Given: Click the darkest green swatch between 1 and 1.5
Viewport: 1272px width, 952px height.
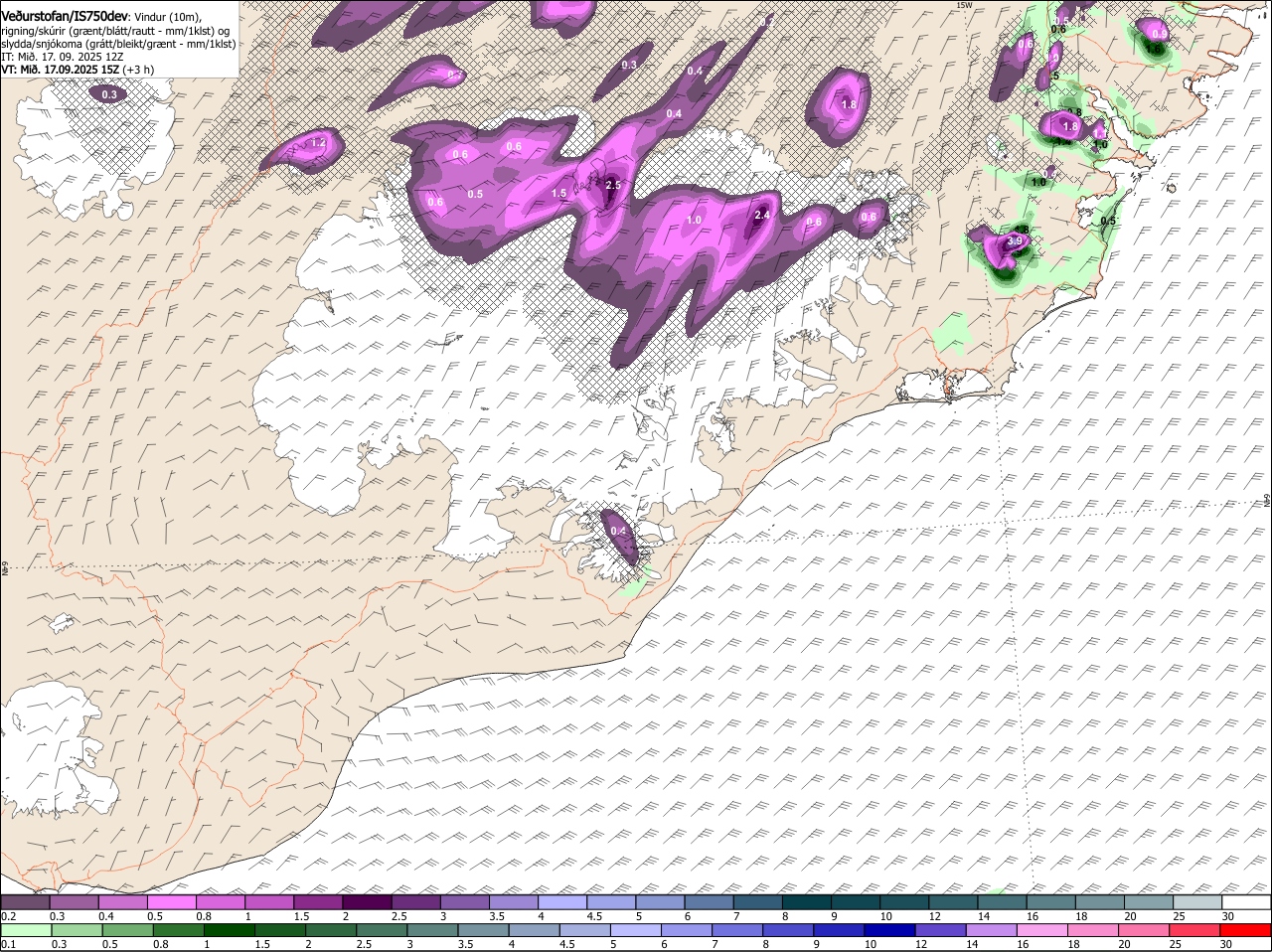Looking at the screenshot, I should click(x=229, y=930).
